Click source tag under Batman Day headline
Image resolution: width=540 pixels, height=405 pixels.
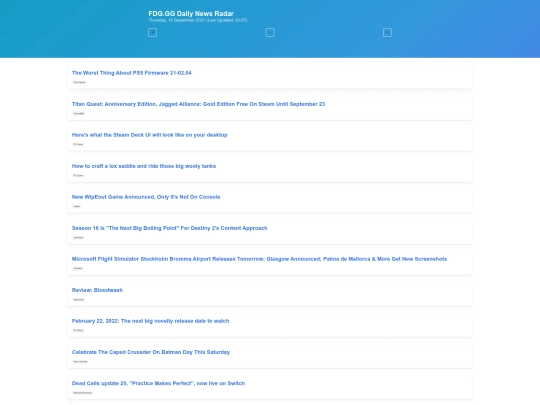coord(80,361)
